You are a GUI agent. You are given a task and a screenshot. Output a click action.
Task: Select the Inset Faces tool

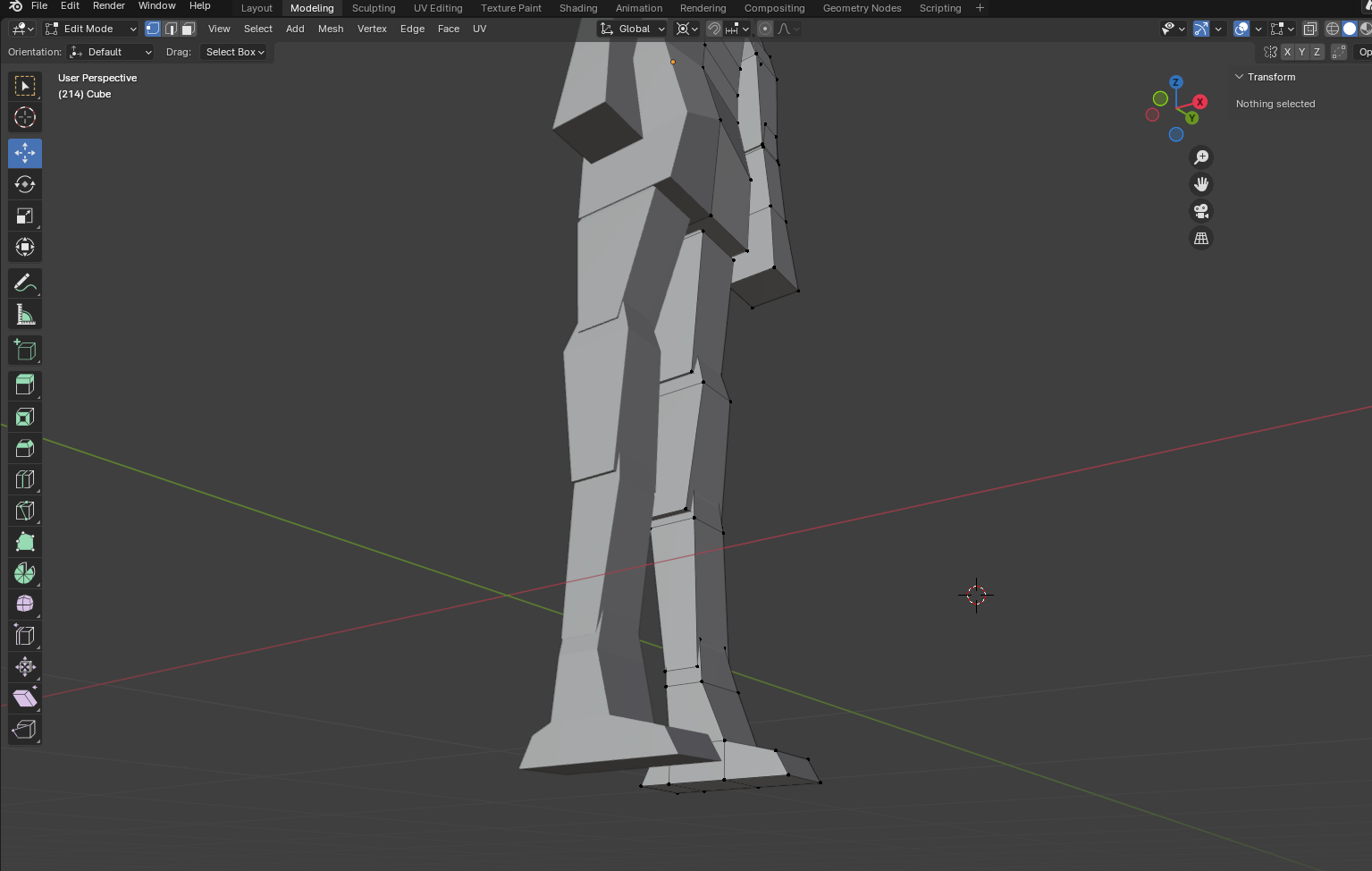pos(25,417)
